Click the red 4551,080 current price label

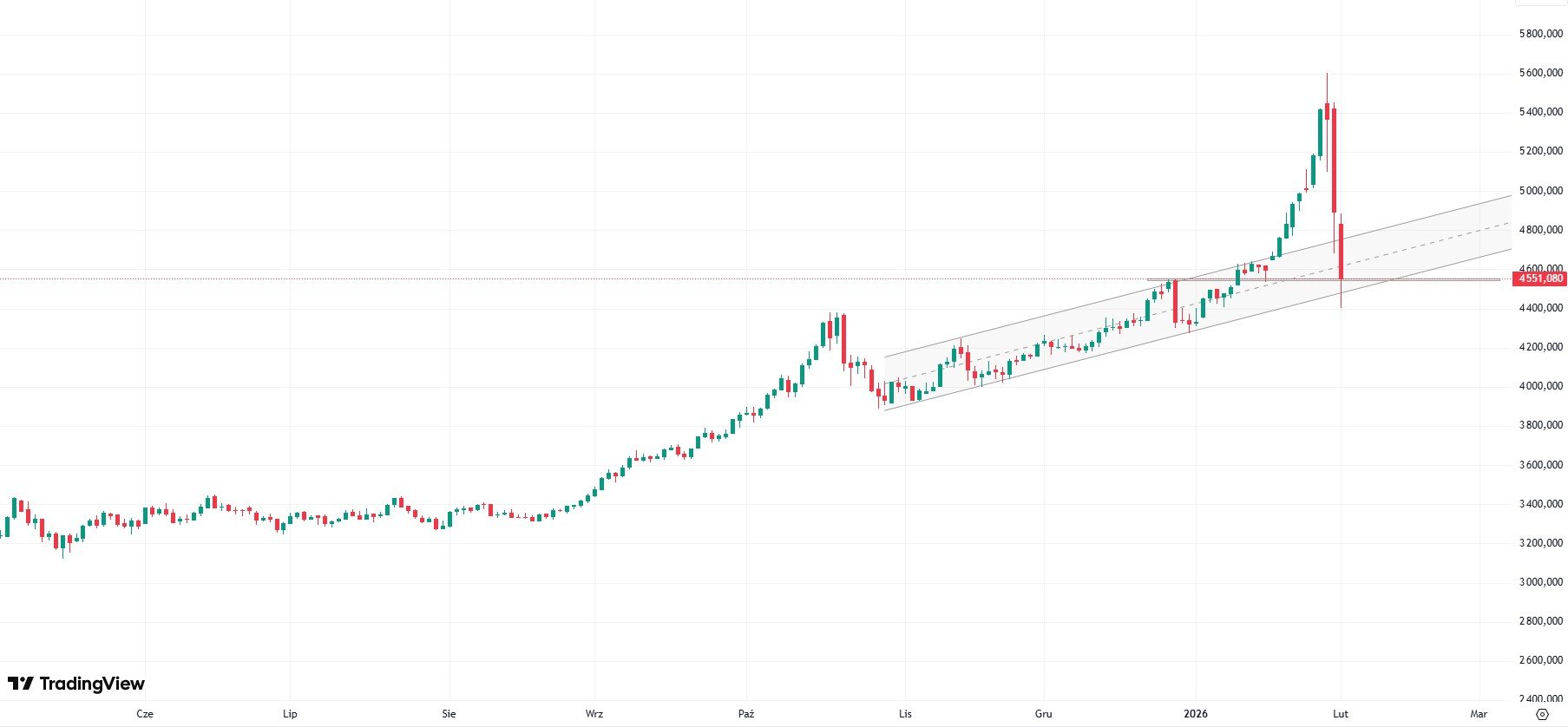pyautogui.click(x=1540, y=278)
